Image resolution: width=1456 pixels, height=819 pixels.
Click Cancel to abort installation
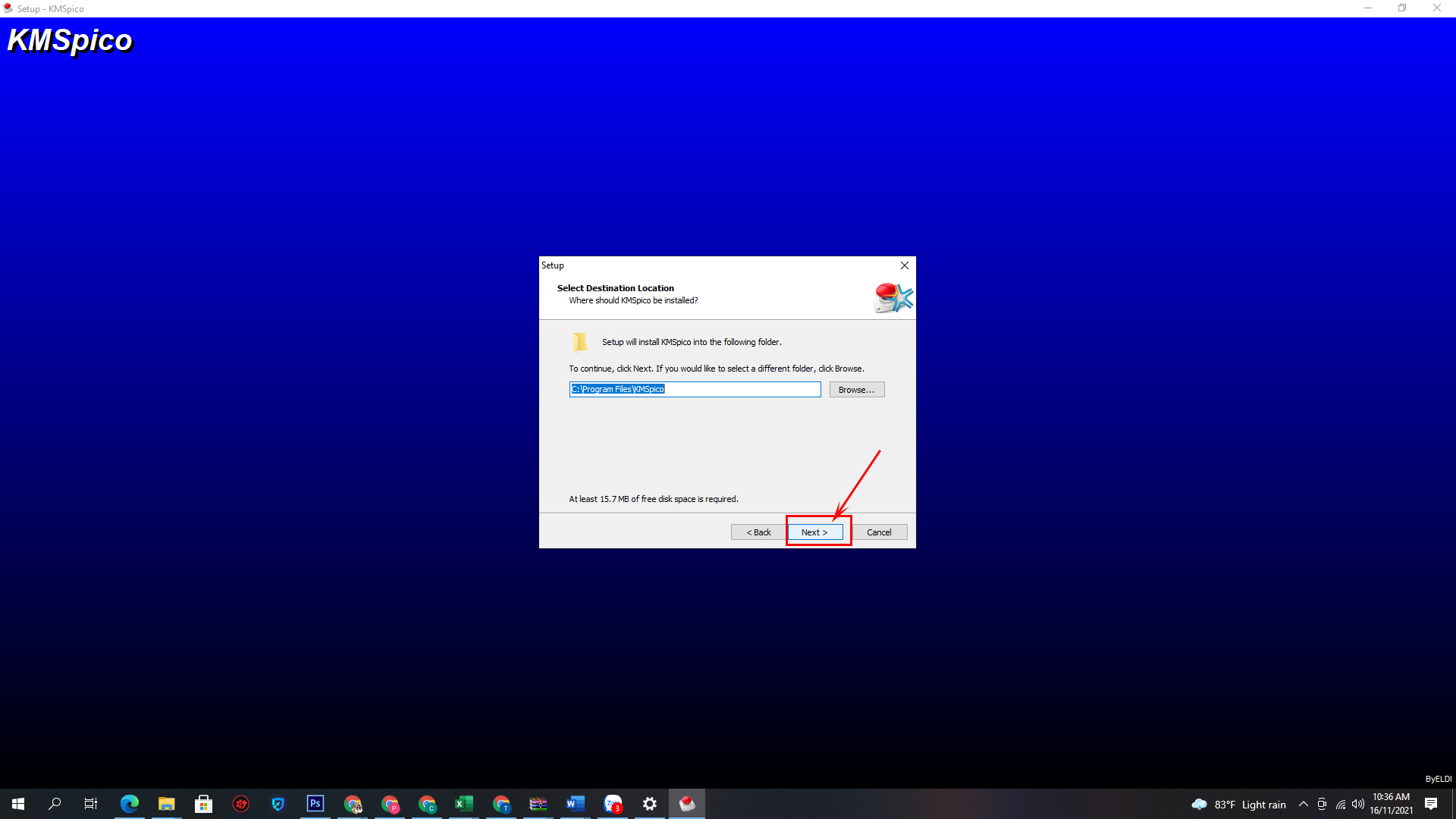click(x=878, y=531)
